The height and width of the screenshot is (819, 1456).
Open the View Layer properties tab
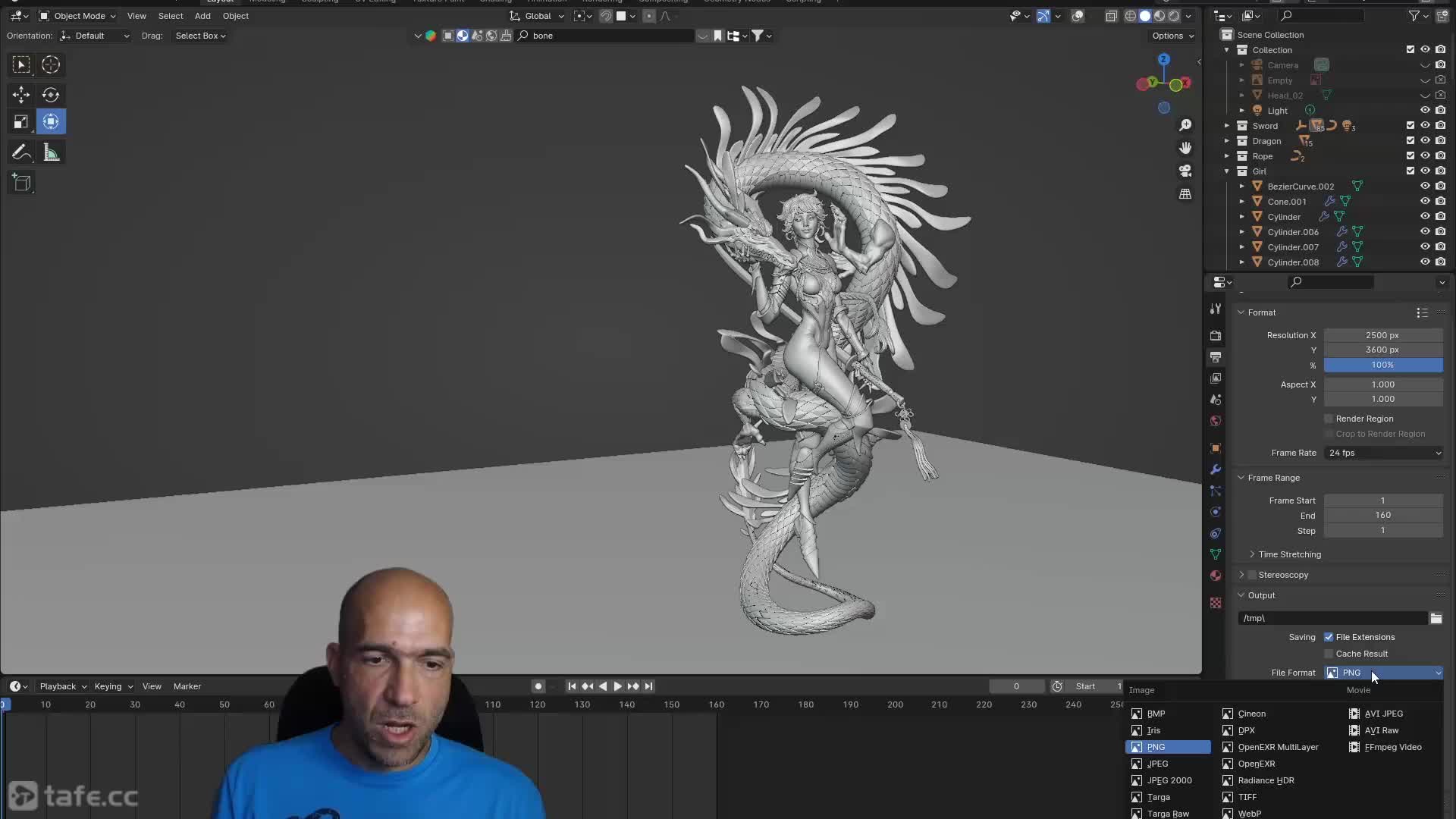[1216, 378]
